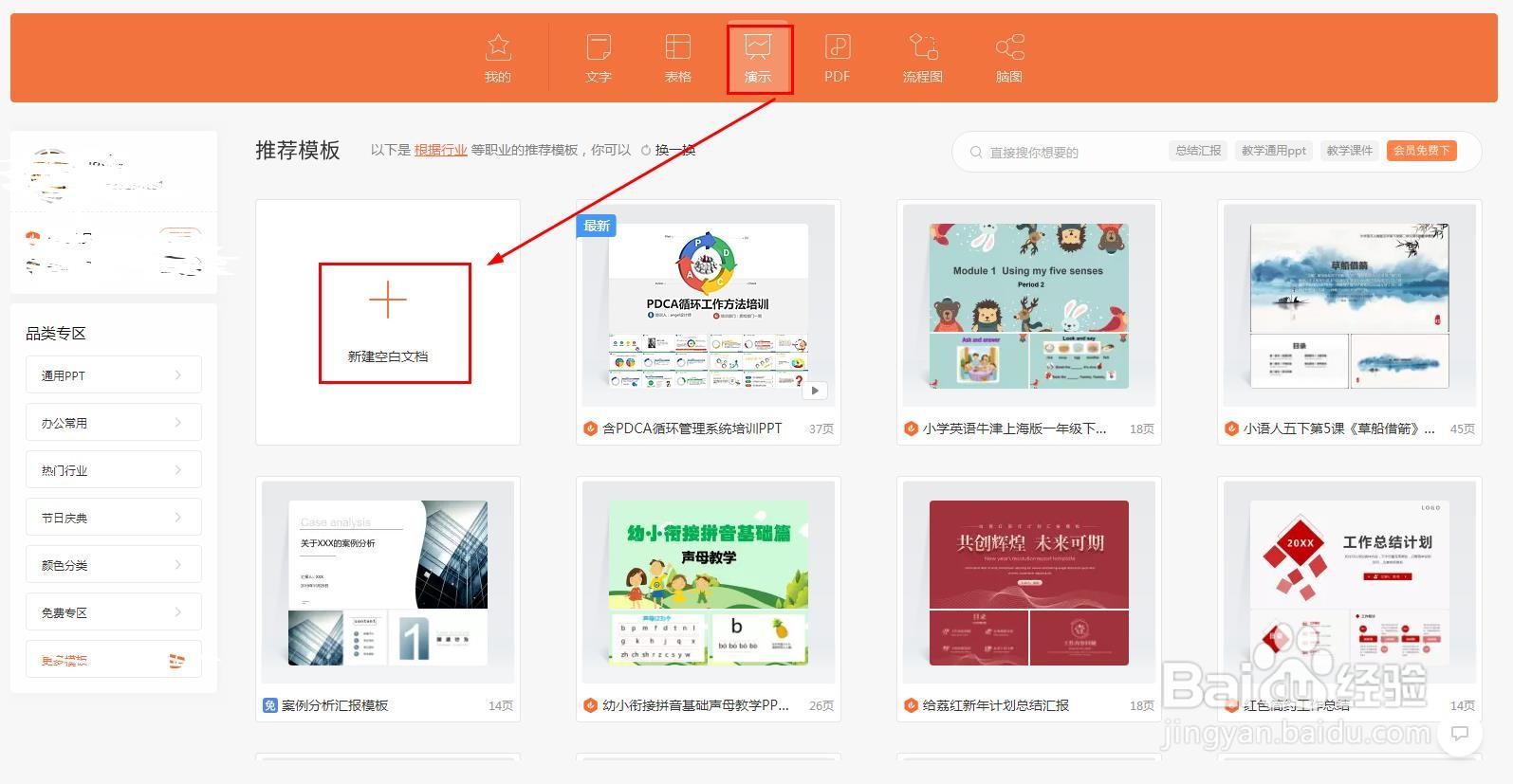The height and width of the screenshot is (784, 1513).
Task: Open the 我的 star icon
Action: pyautogui.click(x=498, y=46)
